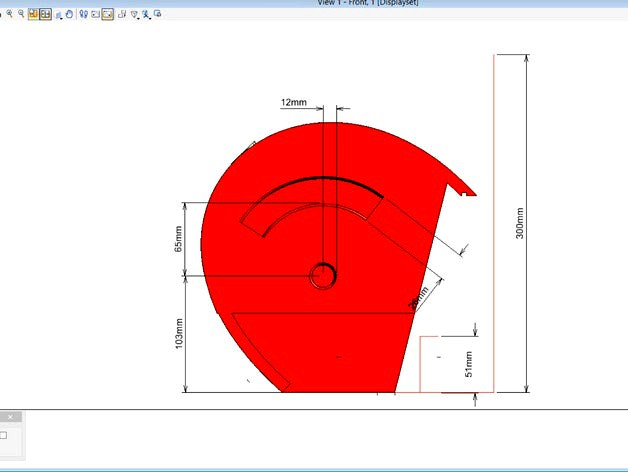Toggle the highlighted picture display button

click(107, 15)
